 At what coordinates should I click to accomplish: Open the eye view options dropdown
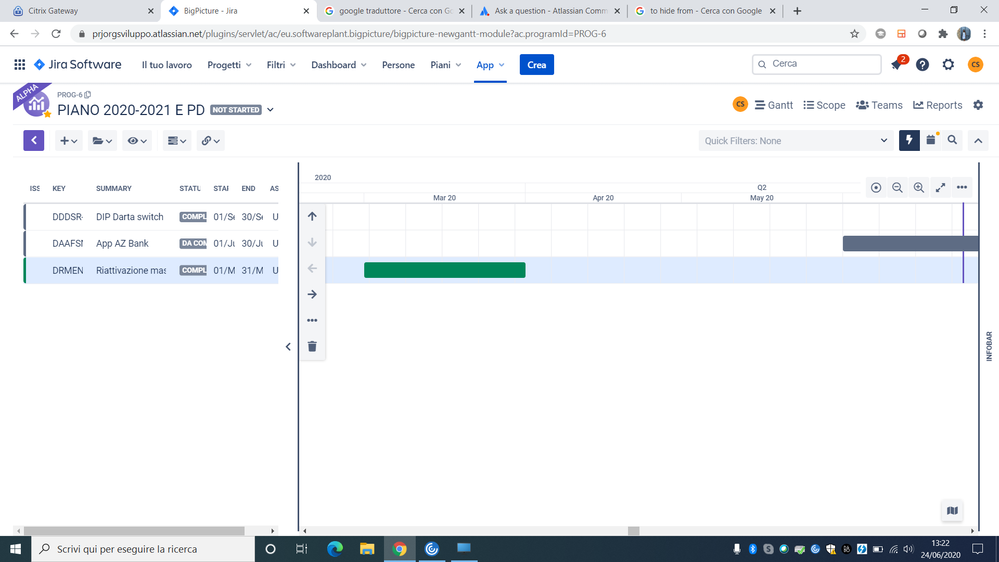137,141
